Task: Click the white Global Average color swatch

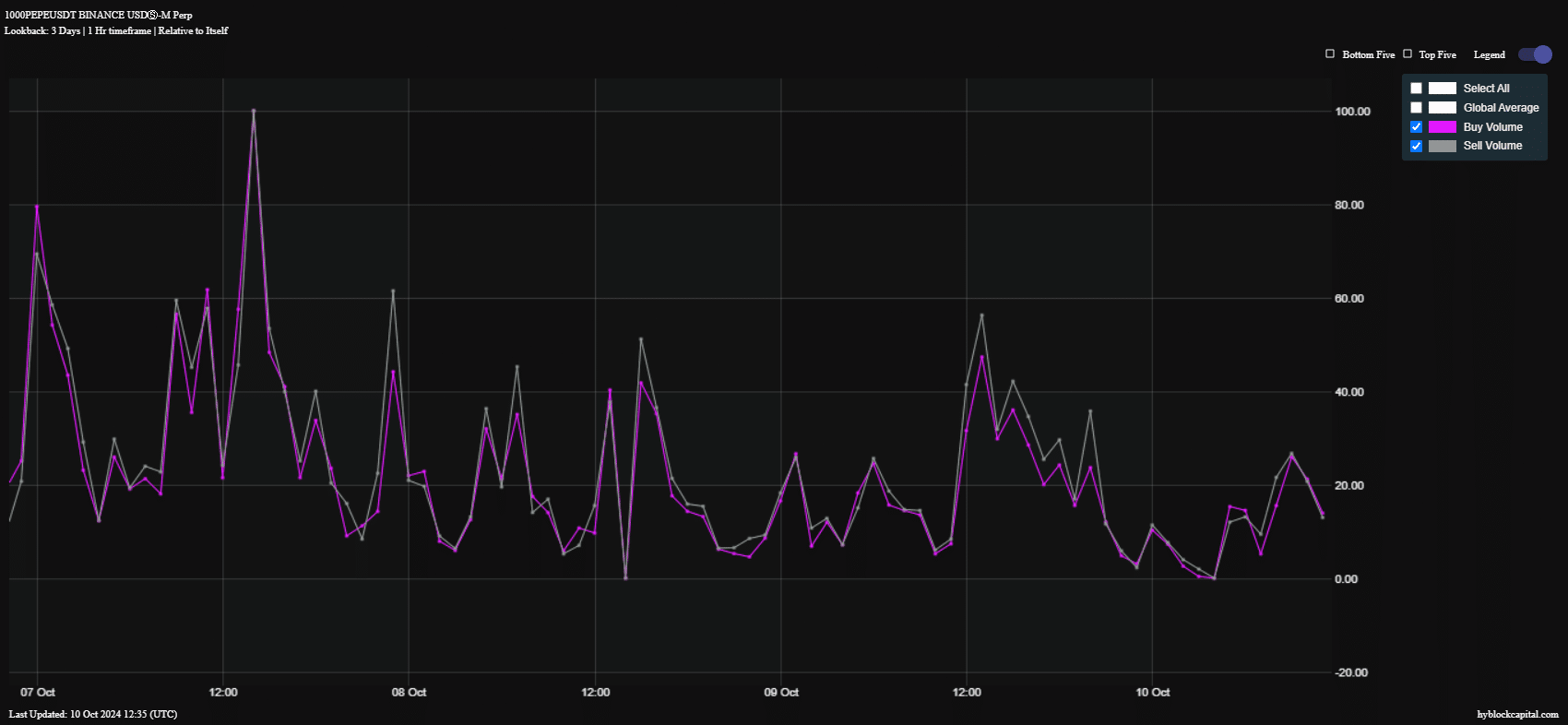Action: pos(1443,108)
